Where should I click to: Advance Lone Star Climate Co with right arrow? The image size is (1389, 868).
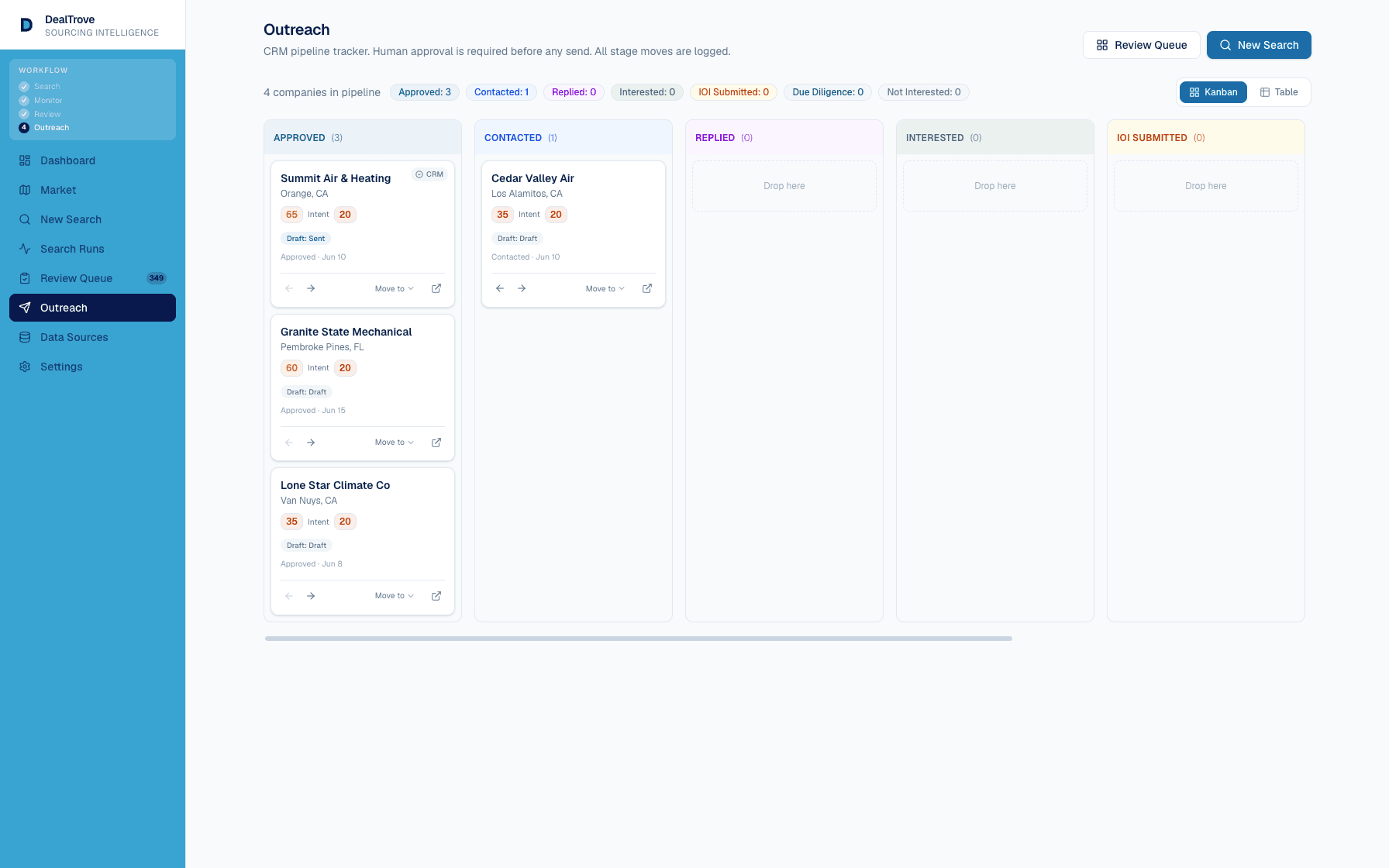[x=311, y=596]
